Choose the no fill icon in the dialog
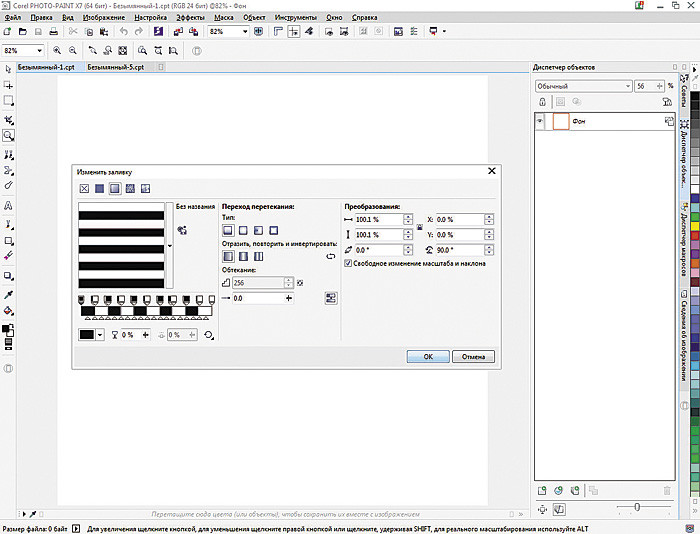 tap(85, 188)
